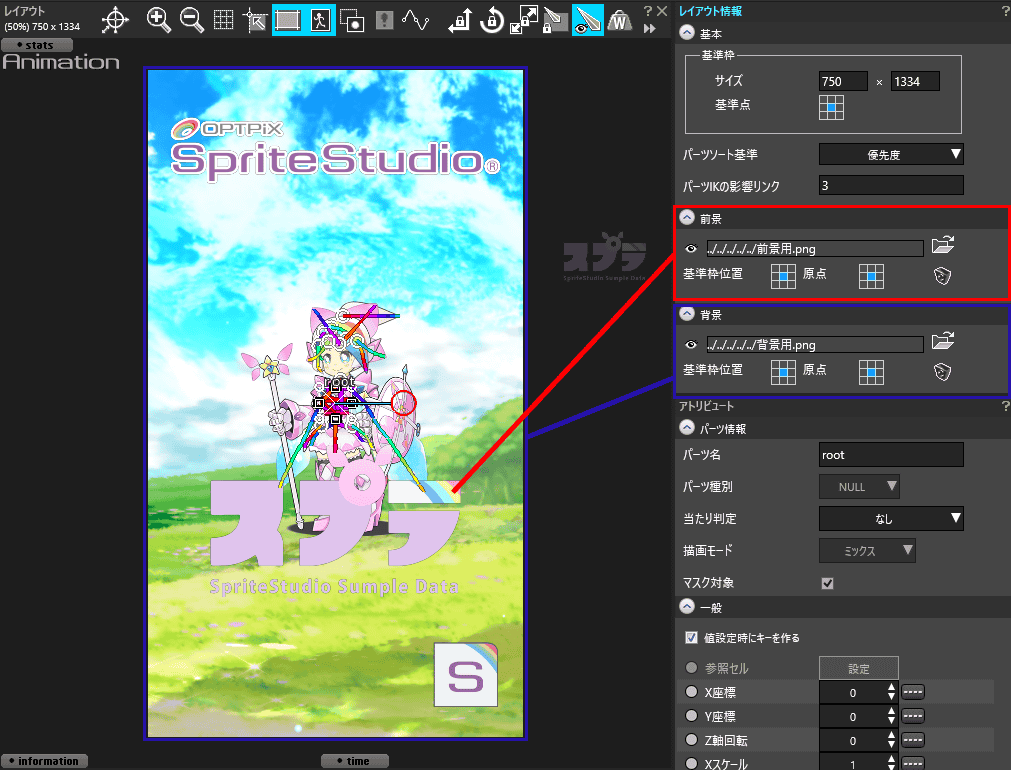Click the dashed key button for X座標
1011x770 pixels.
pos(912,692)
